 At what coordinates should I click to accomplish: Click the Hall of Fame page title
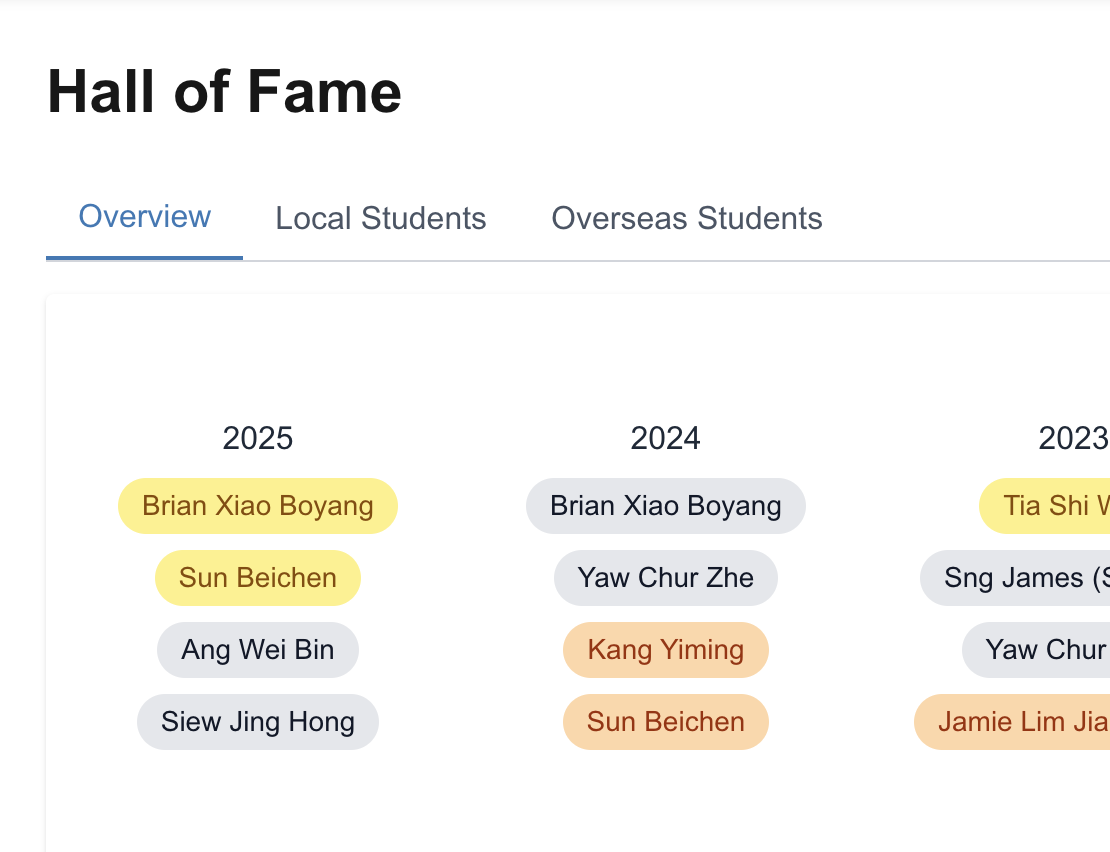pos(225,92)
